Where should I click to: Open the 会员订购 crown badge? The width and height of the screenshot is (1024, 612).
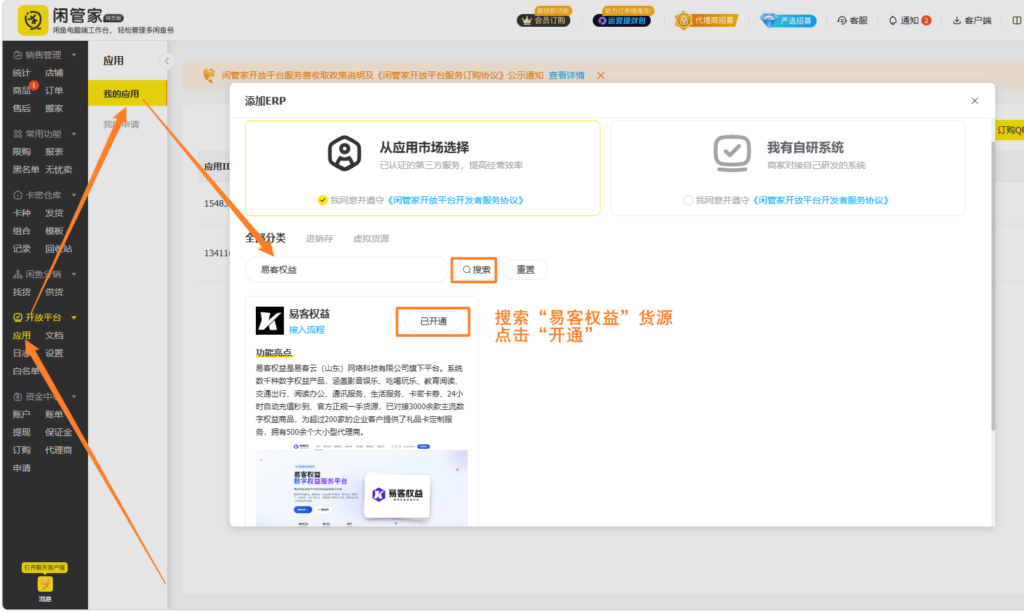click(x=544, y=20)
